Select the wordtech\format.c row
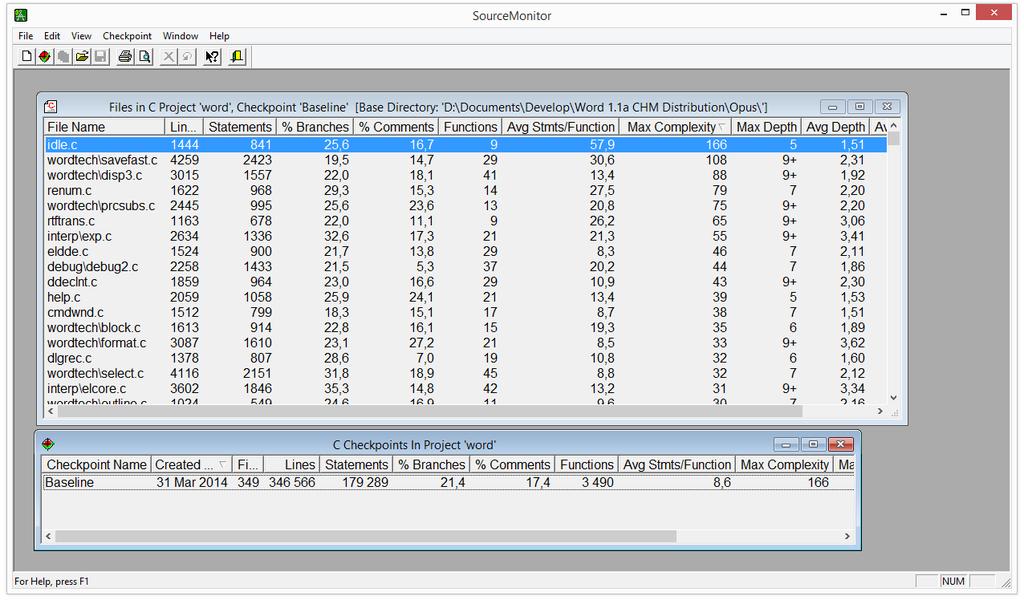The width and height of the screenshot is (1024, 600). (x=466, y=343)
